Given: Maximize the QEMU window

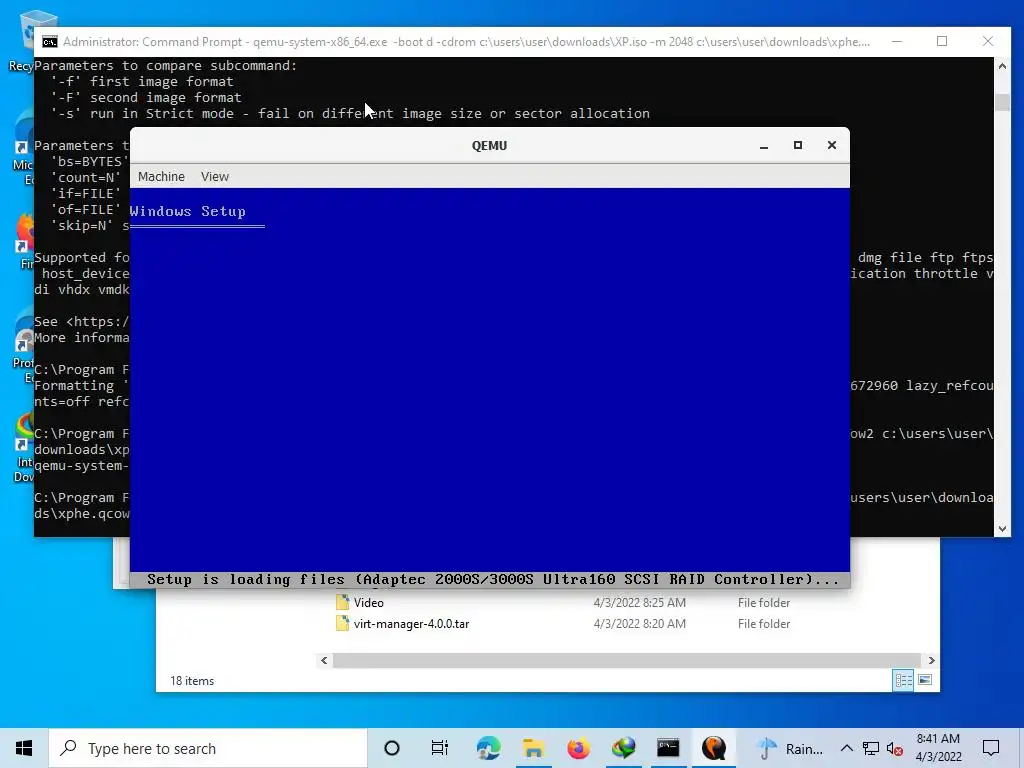Looking at the screenshot, I should 797,145.
